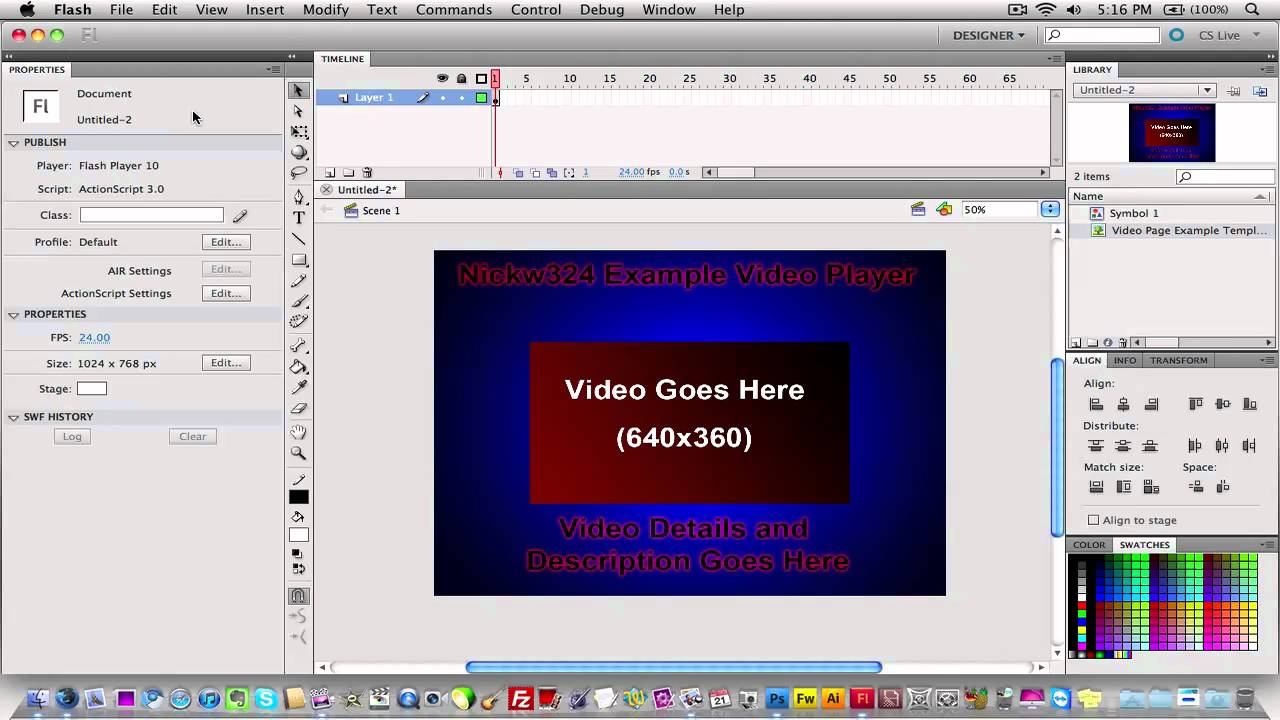Toggle show/hide all layers eye icon
Screen dimensions: 1280x720
click(x=442, y=79)
